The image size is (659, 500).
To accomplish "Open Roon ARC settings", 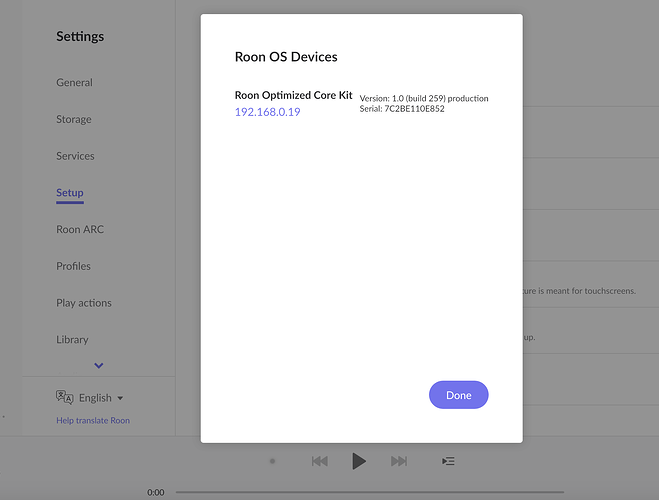I will click(x=80, y=229).
